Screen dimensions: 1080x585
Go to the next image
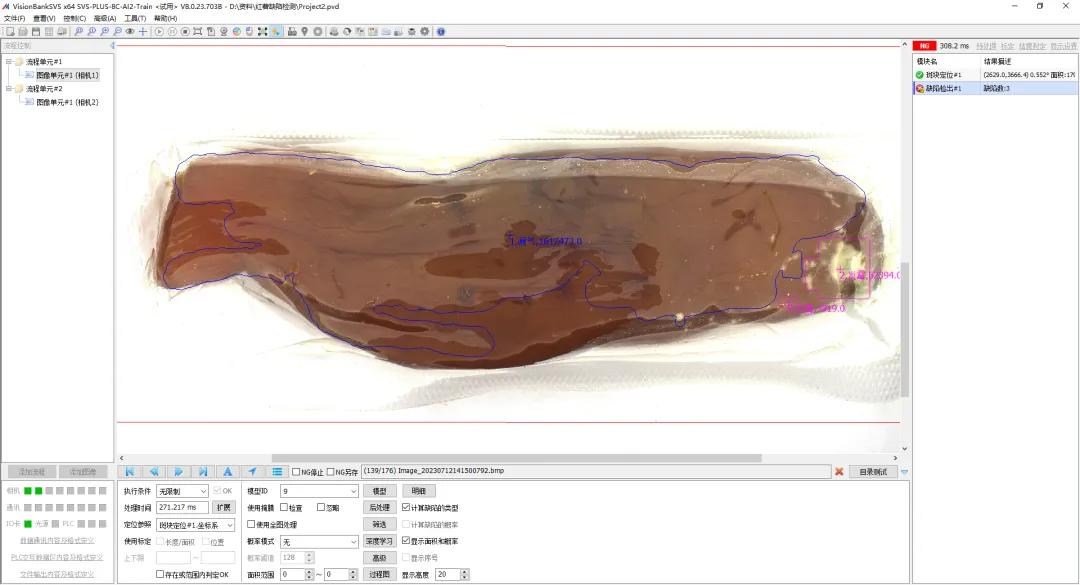coord(178,472)
